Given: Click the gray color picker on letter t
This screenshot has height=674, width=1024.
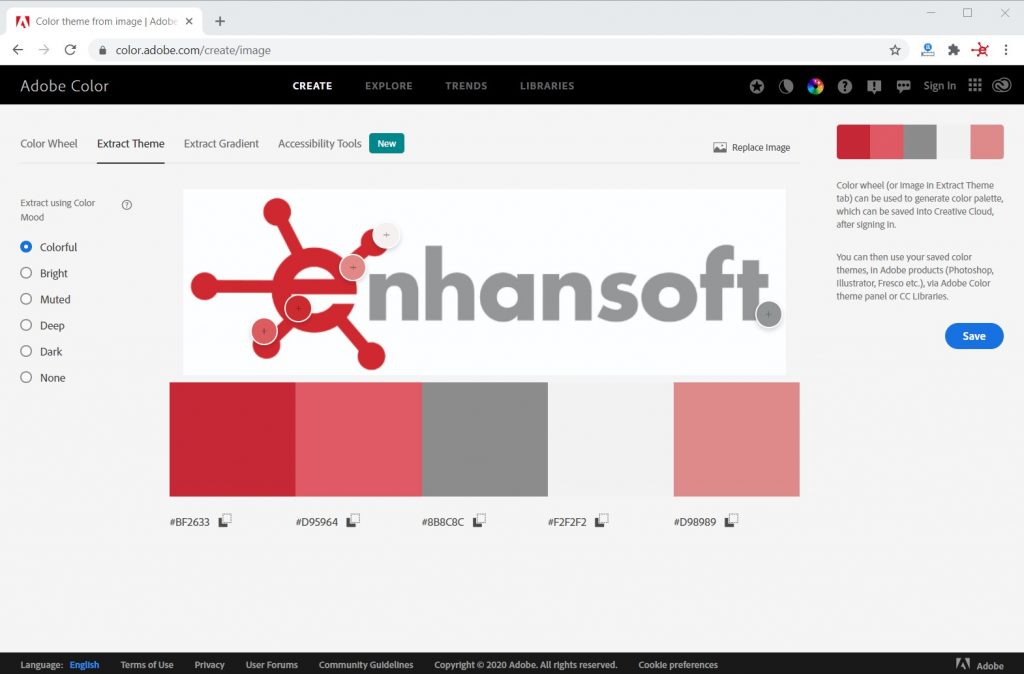Looking at the screenshot, I should click(x=769, y=315).
